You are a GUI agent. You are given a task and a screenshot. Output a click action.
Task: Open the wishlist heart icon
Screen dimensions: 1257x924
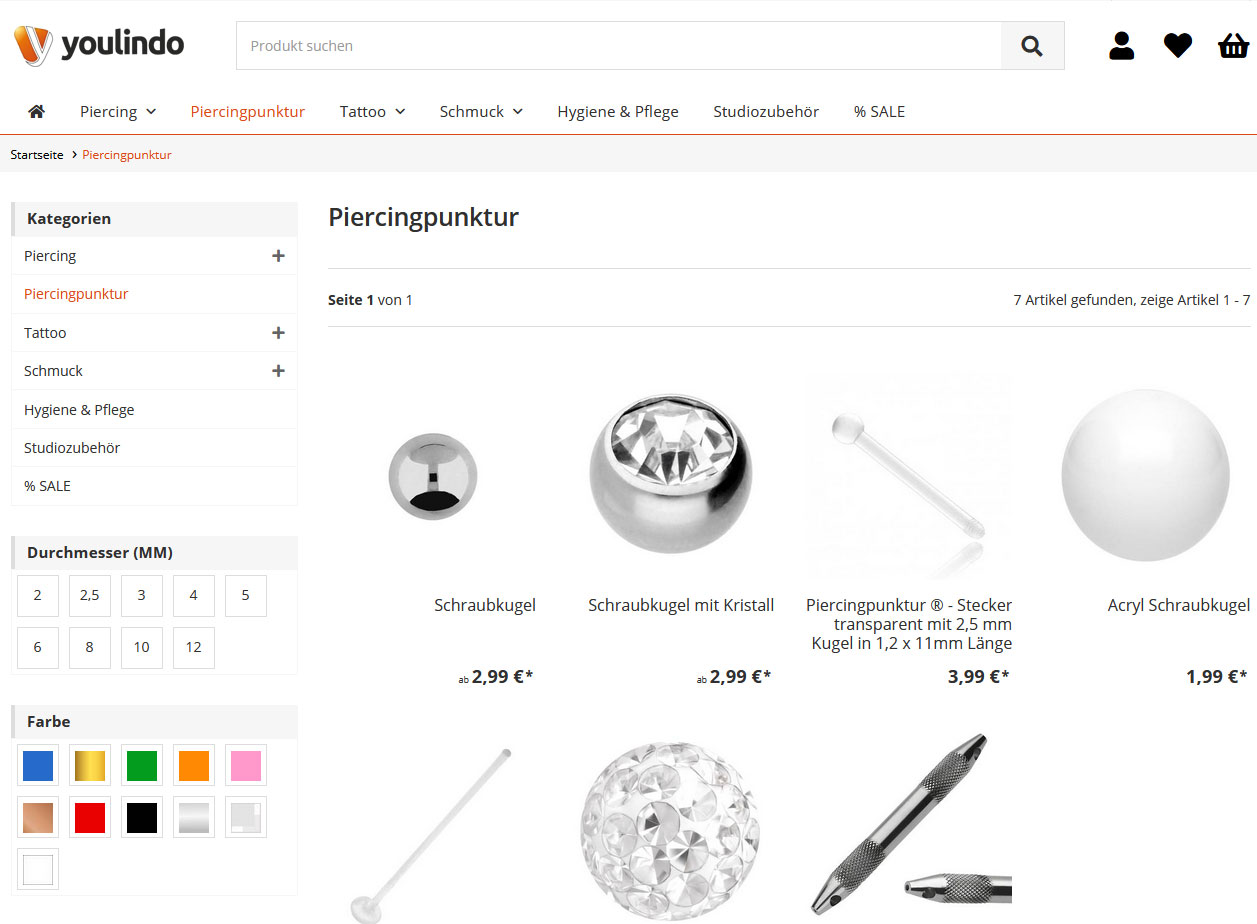click(x=1178, y=46)
